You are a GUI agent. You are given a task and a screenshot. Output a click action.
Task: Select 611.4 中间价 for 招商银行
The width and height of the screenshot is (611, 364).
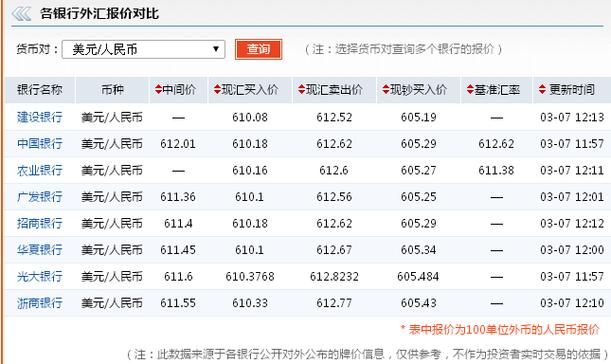(x=178, y=223)
